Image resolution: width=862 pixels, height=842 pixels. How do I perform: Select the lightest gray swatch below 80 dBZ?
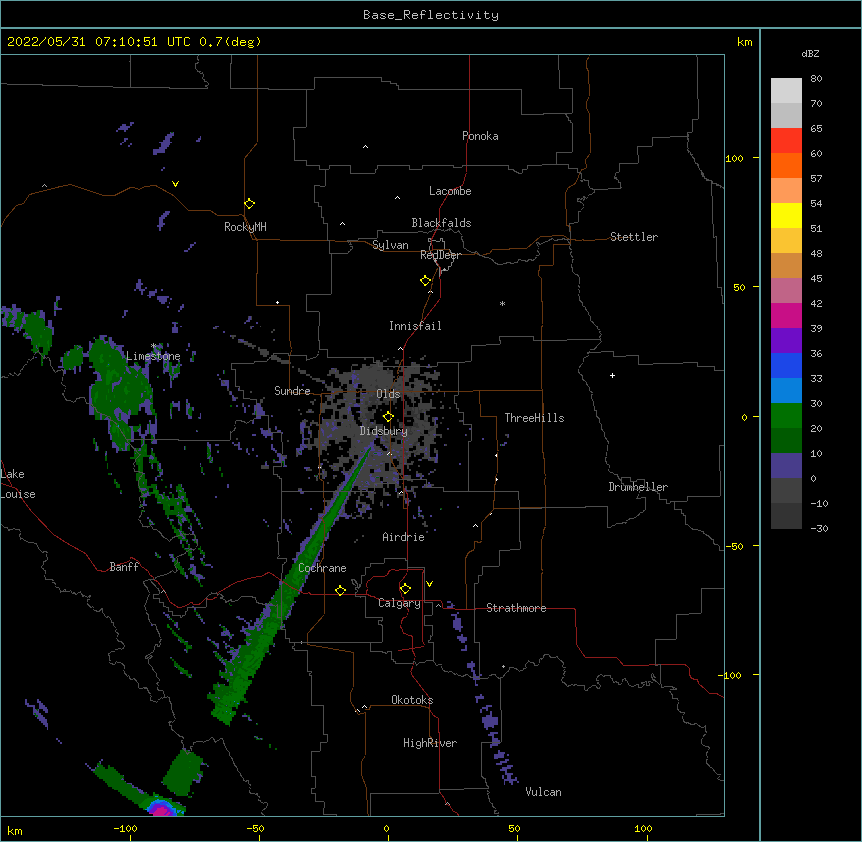[x=786, y=90]
